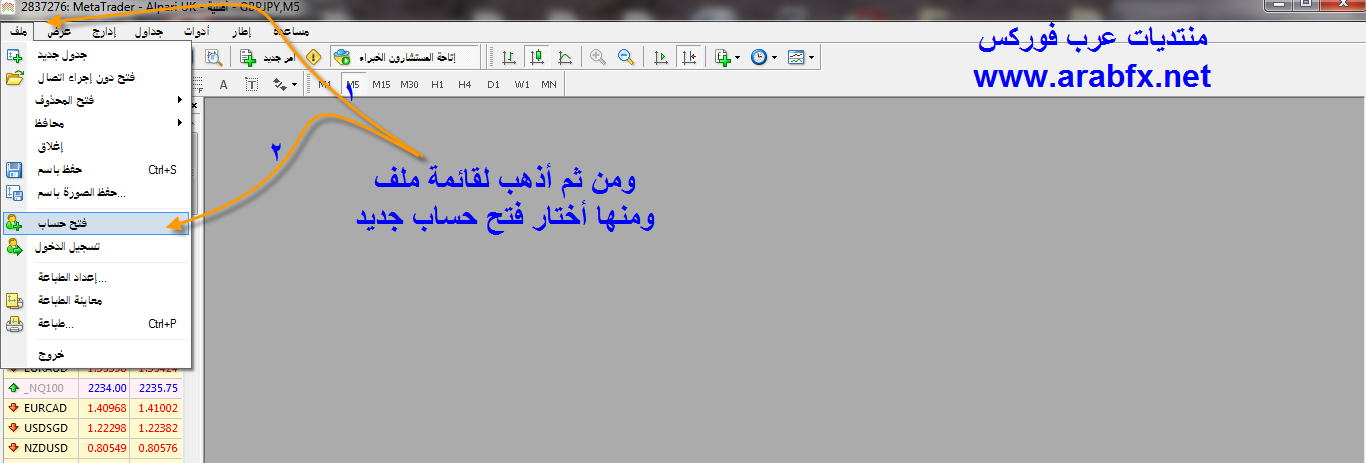Viewport: 1366px width, 463px height.
Task: Open the عرض (View) menu
Action: (x=60, y=32)
